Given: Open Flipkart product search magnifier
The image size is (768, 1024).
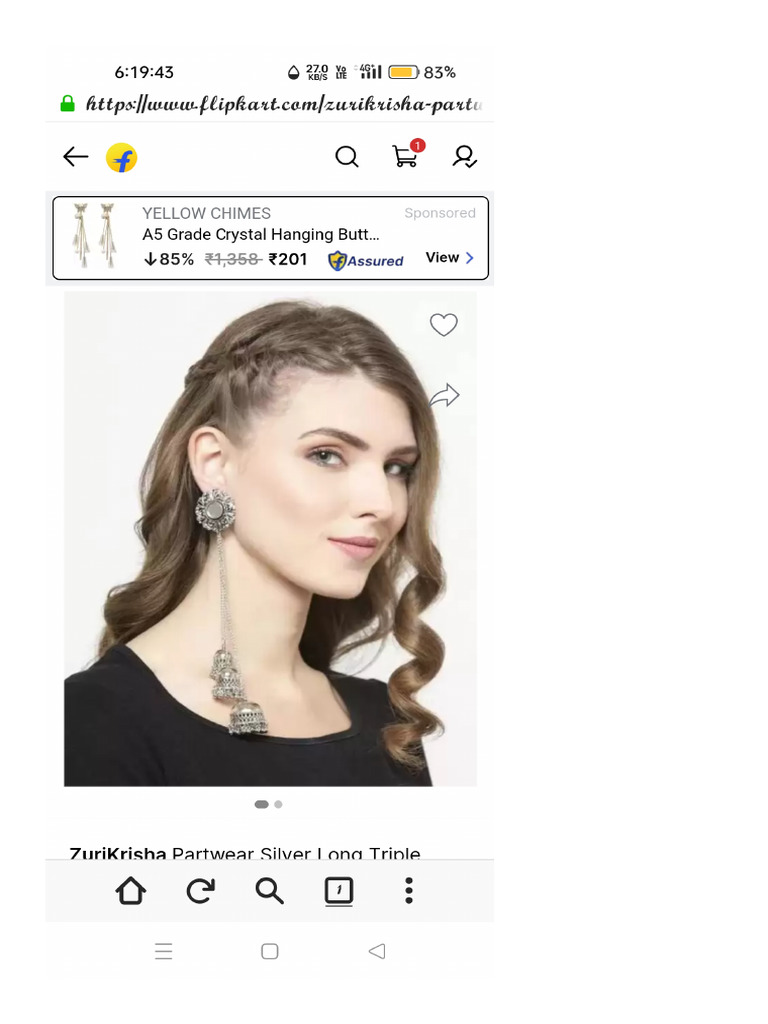Looking at the screenshot, I should click(x=347, y=157).
